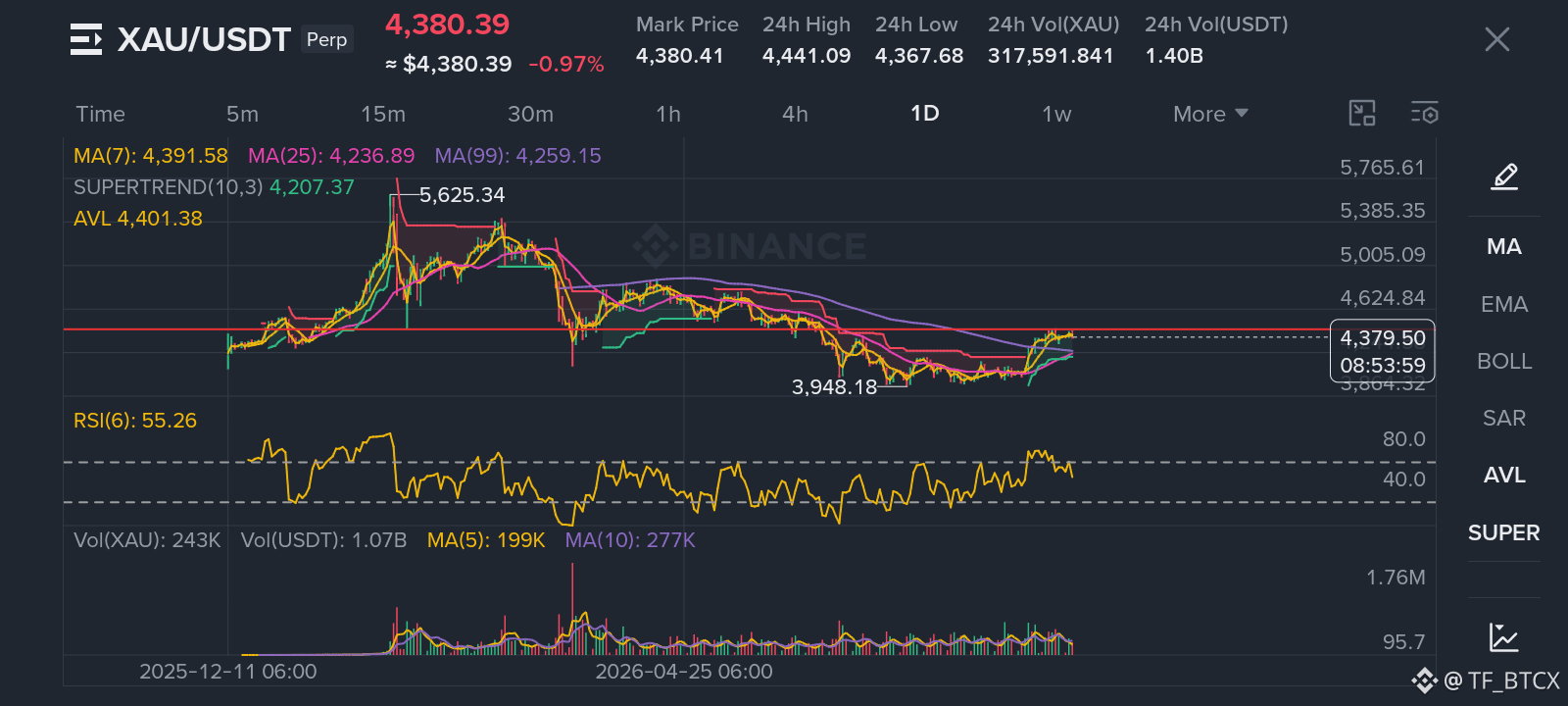Click the 24h High value 4,441.09
This screenshot has height=706, width=1568.
tap(807, 56)
